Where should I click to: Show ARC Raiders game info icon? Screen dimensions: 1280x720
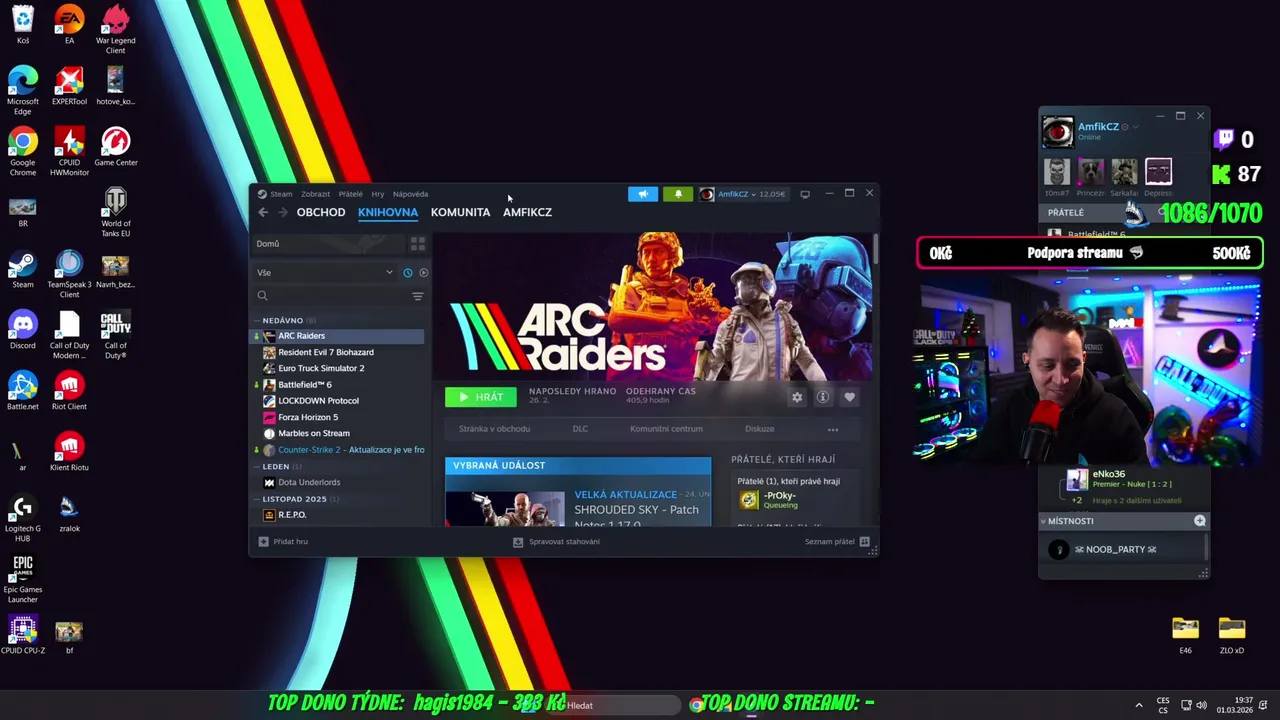[x=823, y=397]
